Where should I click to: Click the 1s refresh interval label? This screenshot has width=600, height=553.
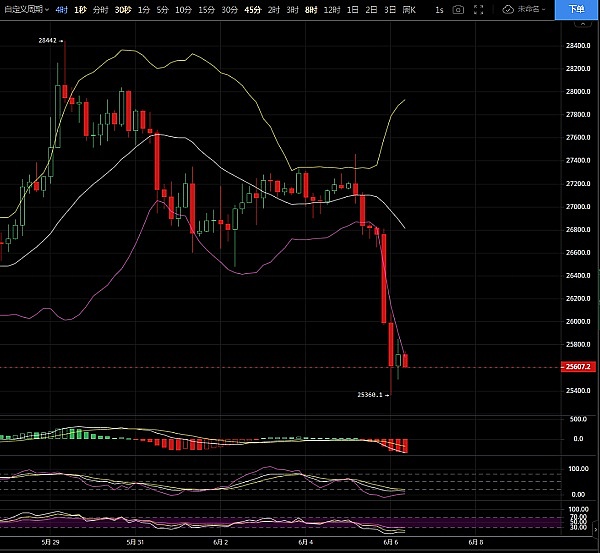pyautogui.click(x=439, y=9)
